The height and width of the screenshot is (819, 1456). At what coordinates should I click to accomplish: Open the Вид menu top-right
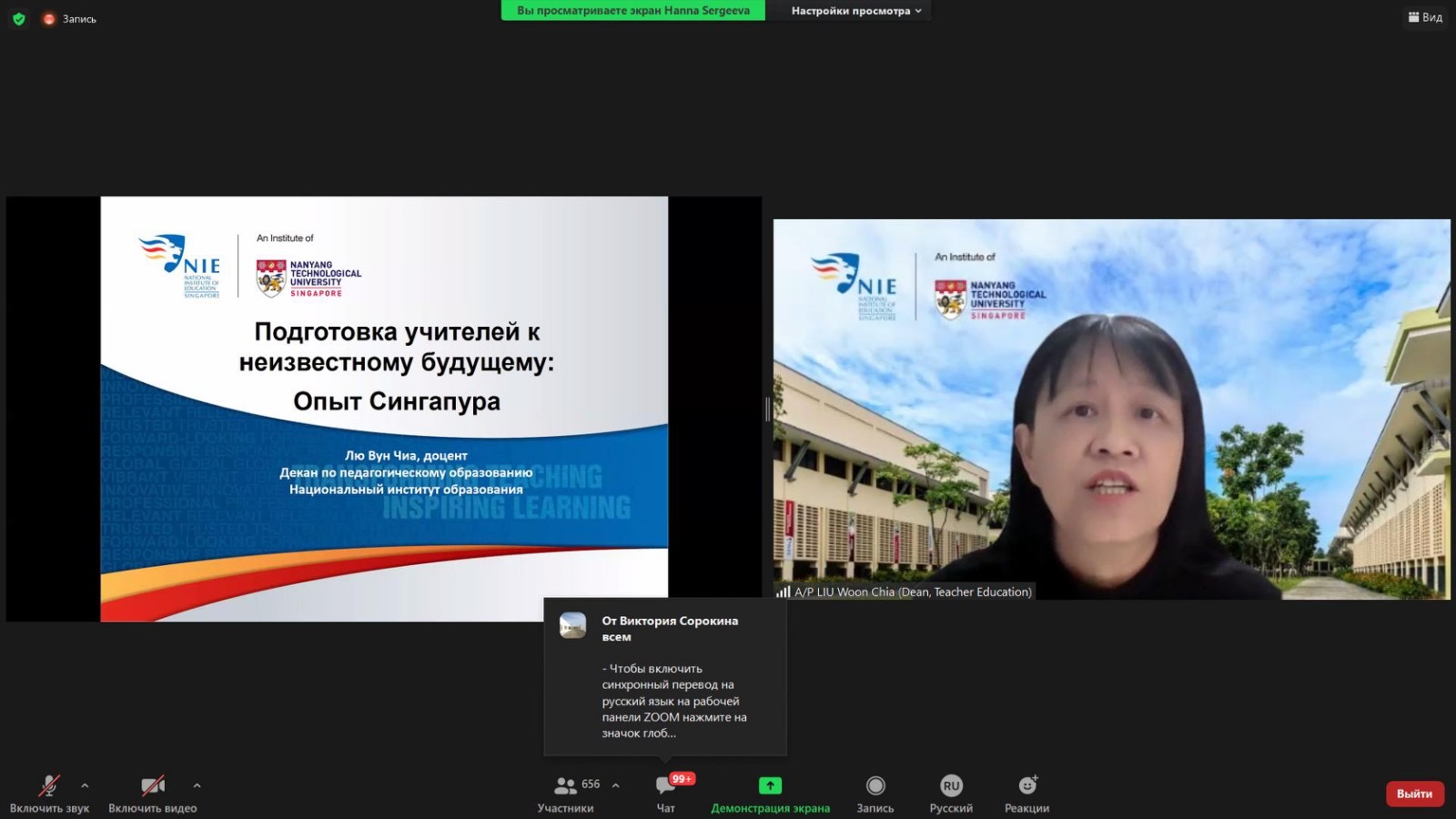1423,16
